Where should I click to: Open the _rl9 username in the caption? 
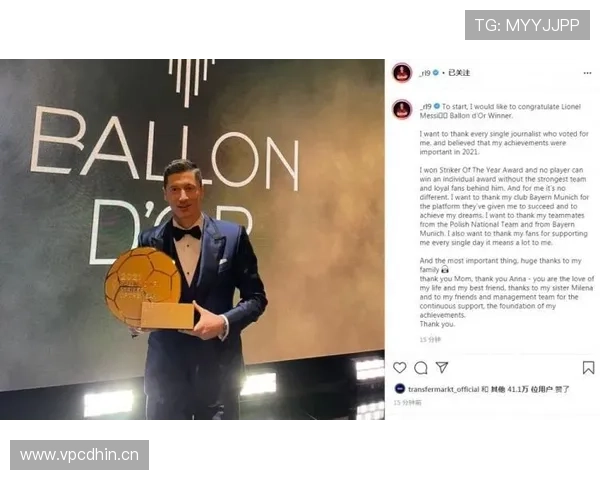[426, 106]
